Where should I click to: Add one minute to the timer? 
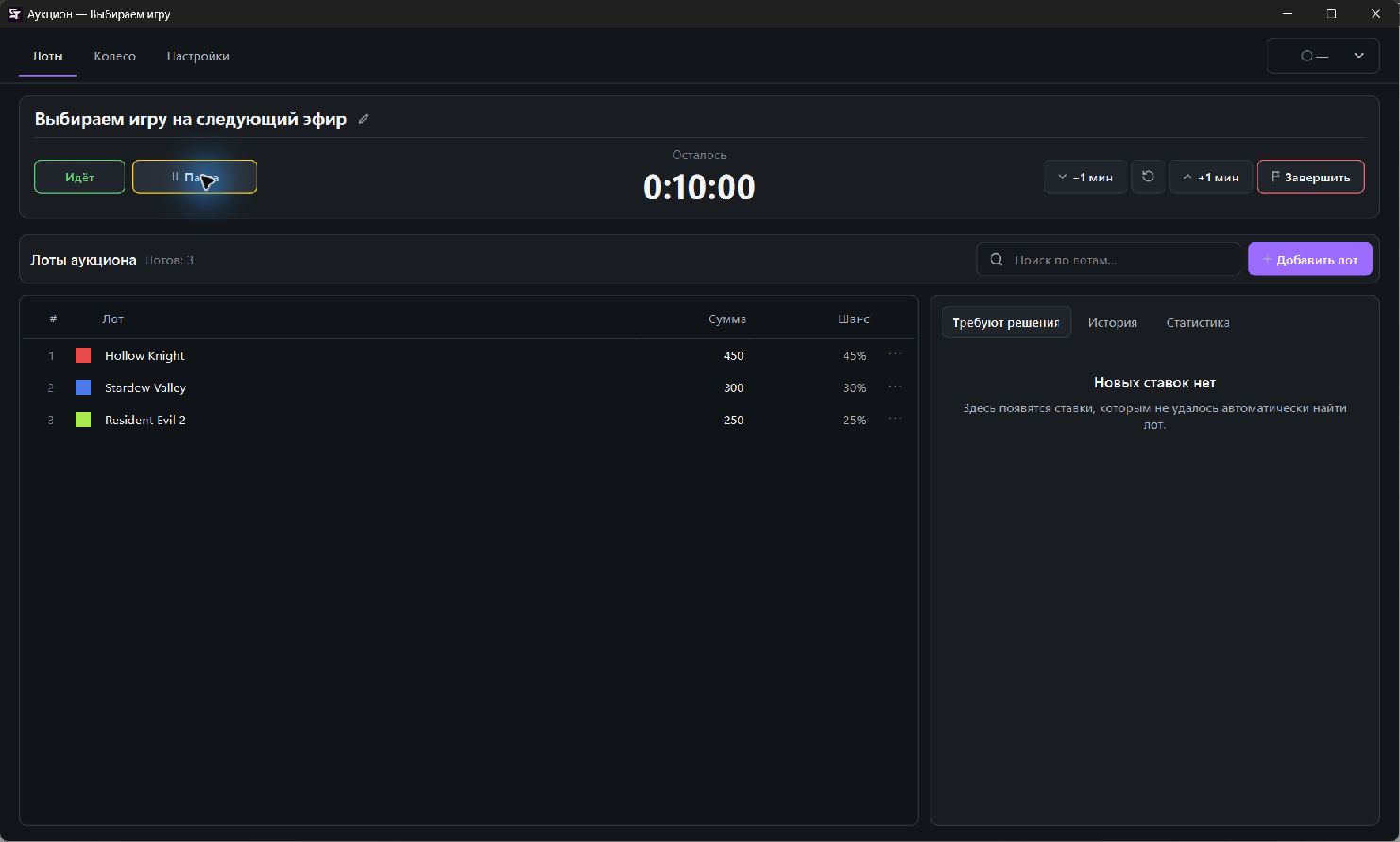tap(1210, 177)
